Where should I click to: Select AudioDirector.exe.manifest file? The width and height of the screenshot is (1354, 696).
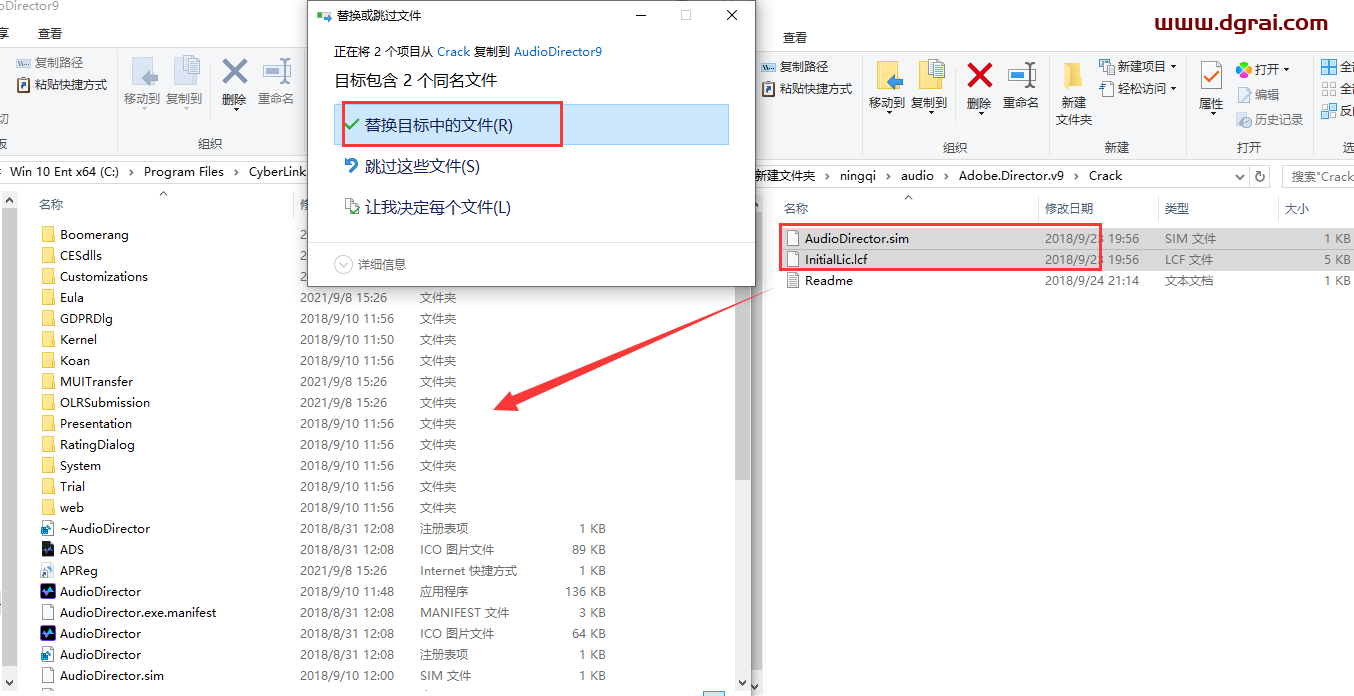click(x=138, y=612)
